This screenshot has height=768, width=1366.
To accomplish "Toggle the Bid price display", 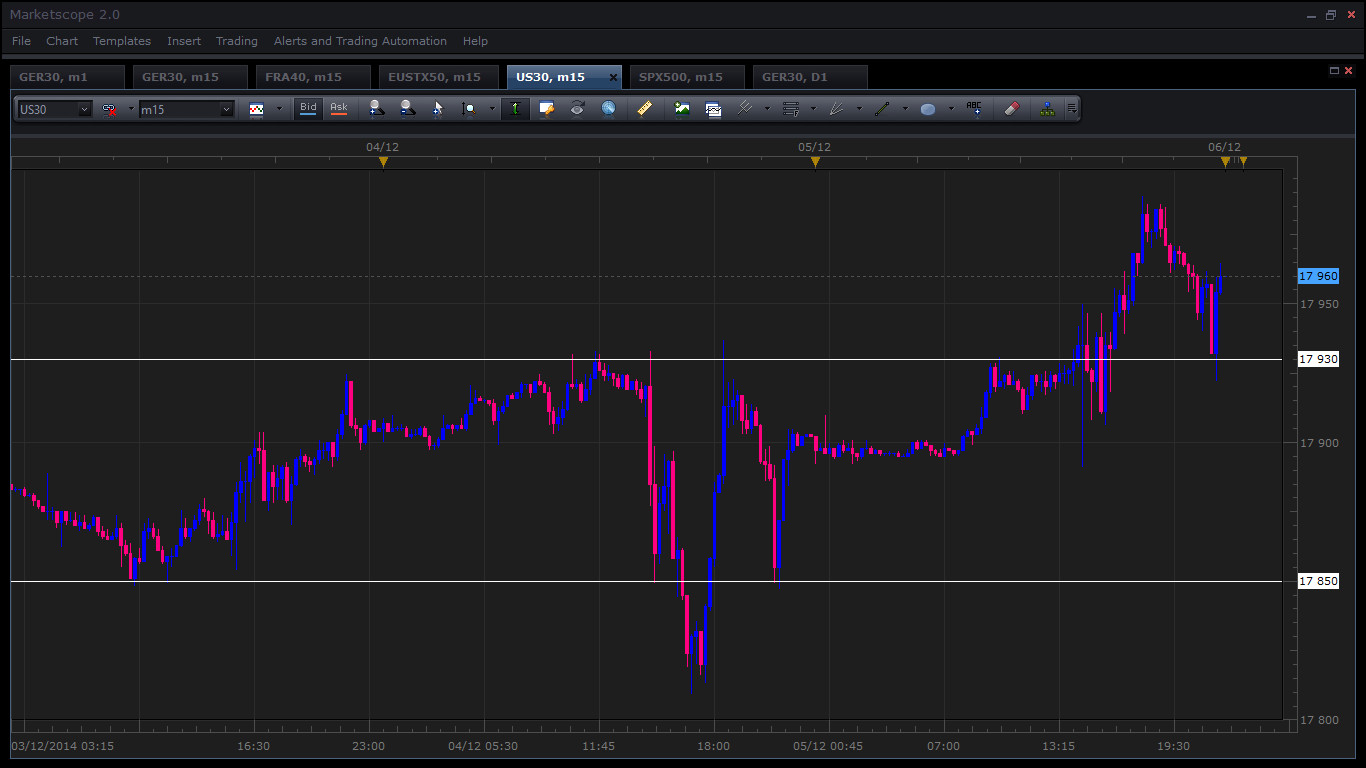I will pos(308,108).
